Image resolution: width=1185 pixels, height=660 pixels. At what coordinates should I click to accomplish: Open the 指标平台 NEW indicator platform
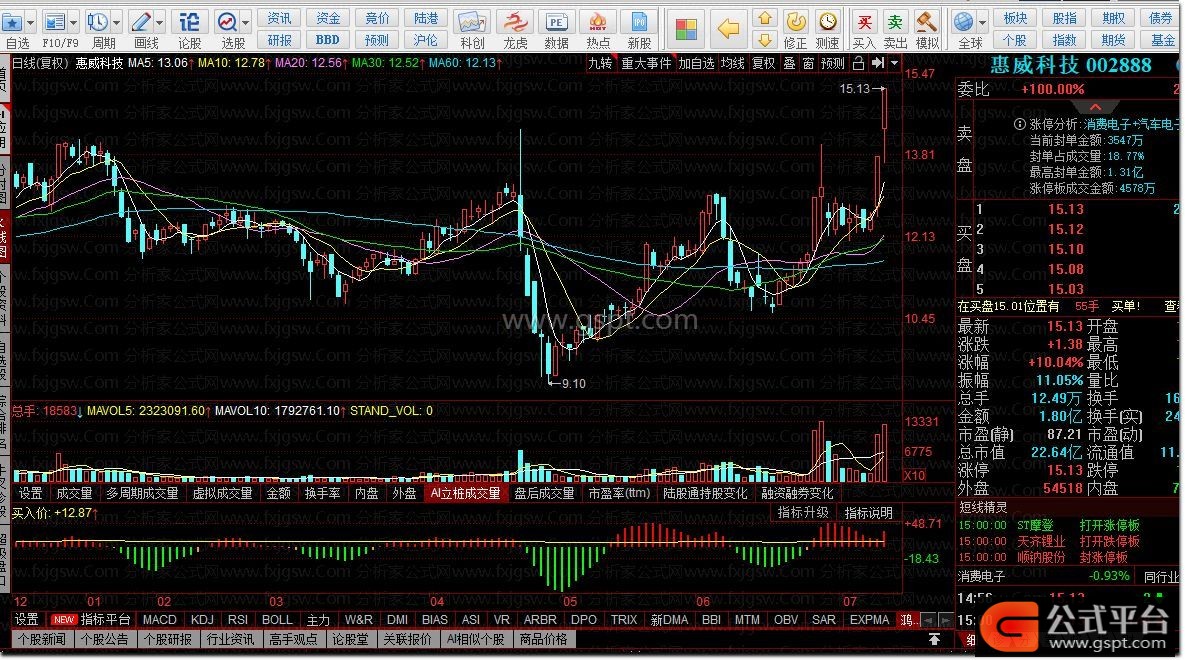(91, 620)
